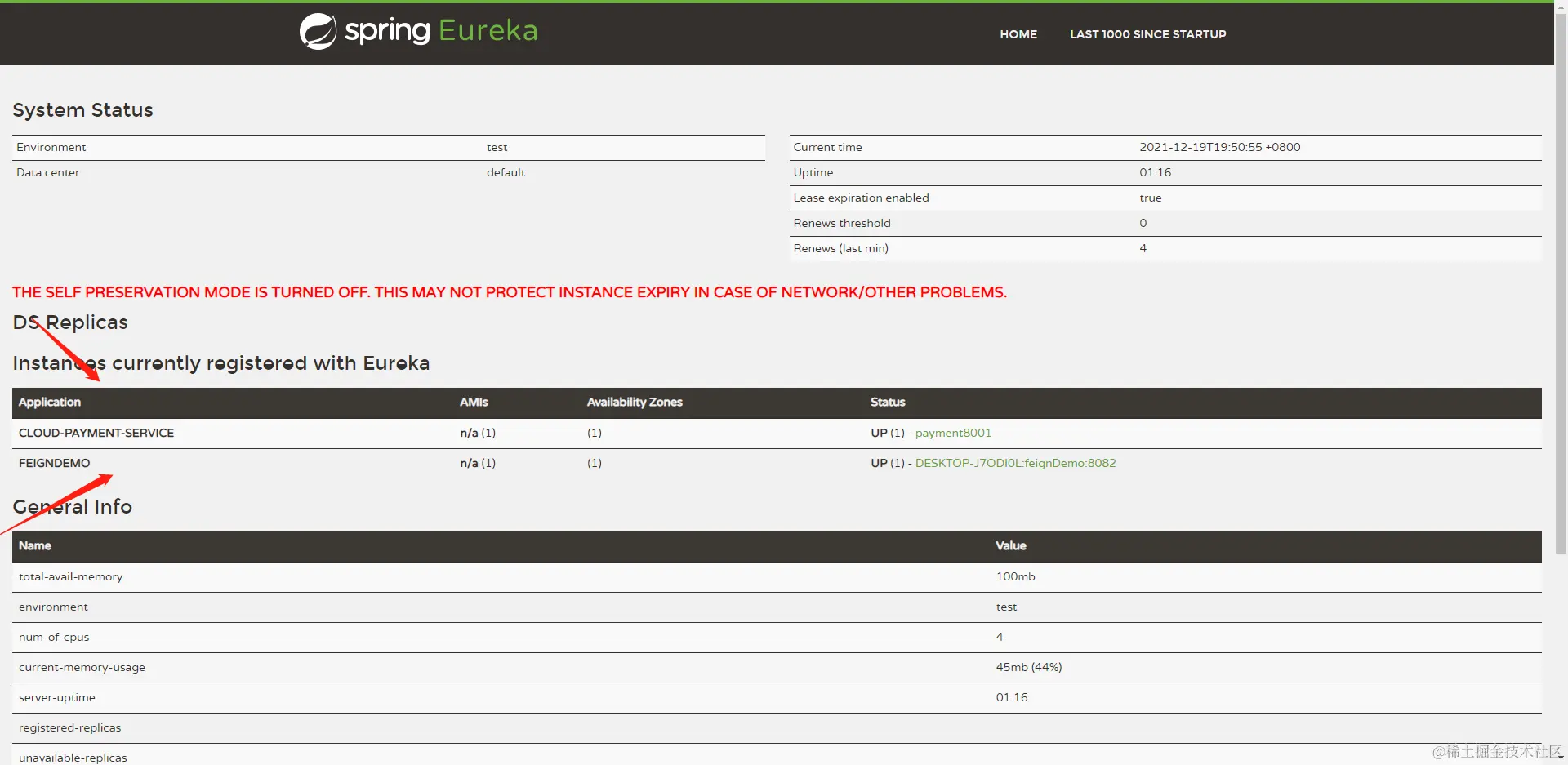This screenshot has height=765, width=1568.
Task: Click the server-uptime row name
Action: (x=57, y=697)
